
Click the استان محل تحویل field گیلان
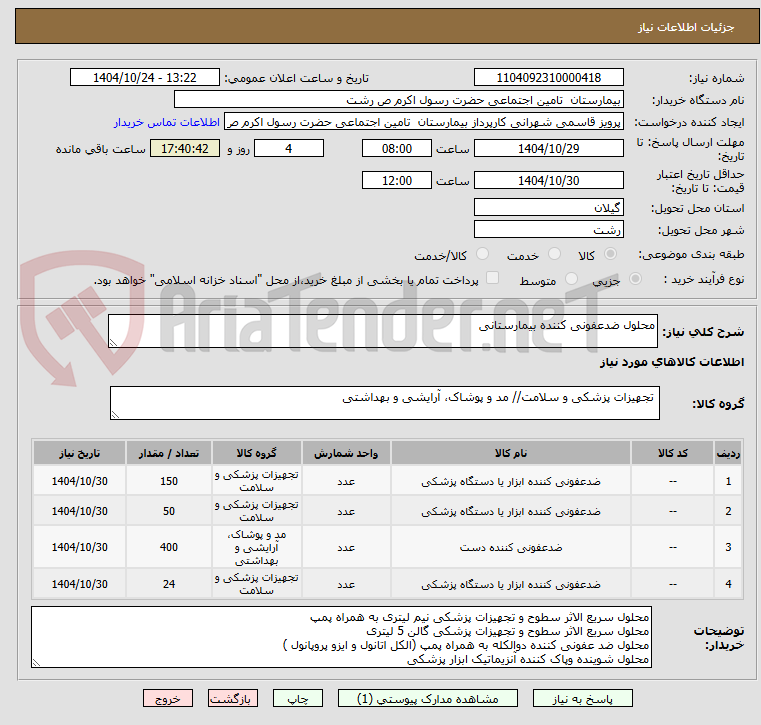[548, 208]
